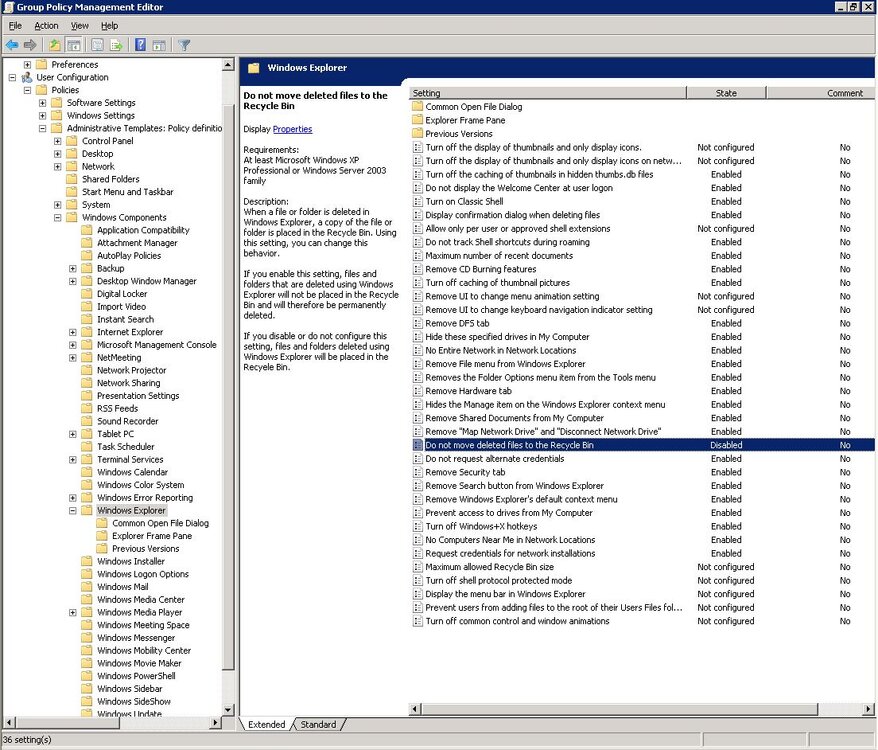
Task: Collapse the Administrative Templates node
Action: tap(42, 128)
